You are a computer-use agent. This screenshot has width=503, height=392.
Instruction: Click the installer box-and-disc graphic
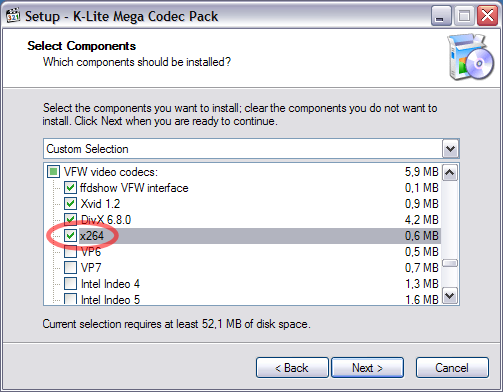click(x=471, y=57)
